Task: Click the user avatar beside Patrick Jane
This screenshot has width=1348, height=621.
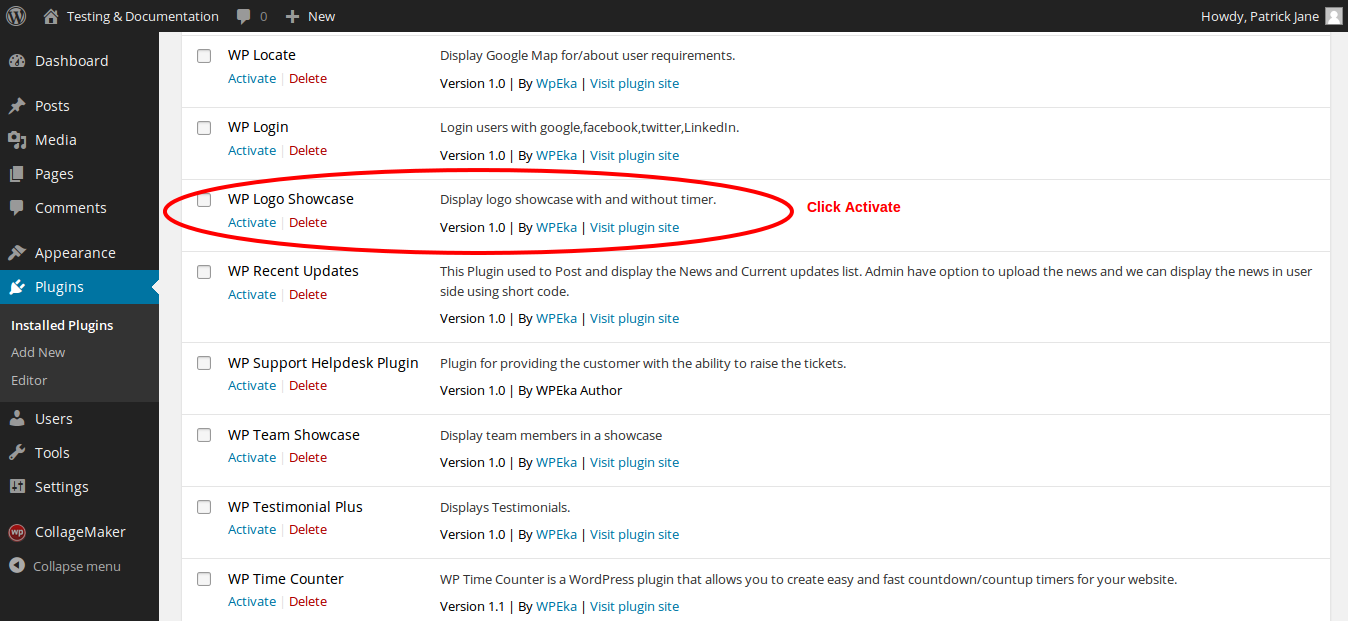Action: [x=1333, y=16]
